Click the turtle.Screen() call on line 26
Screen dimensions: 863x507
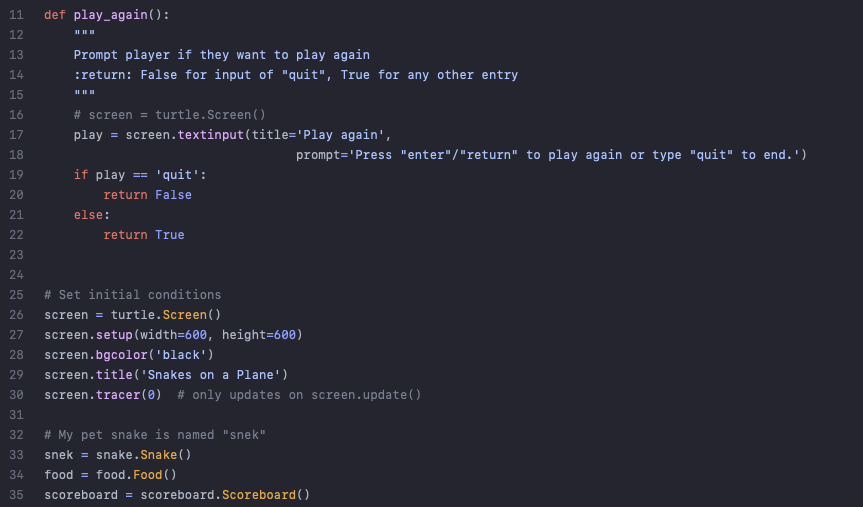pyautogui.click(x=166, y=315)
